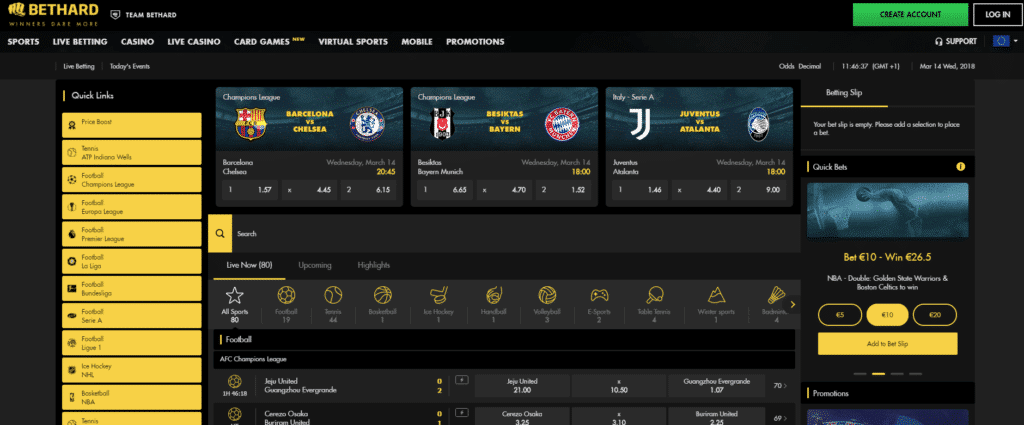Viewport: 1024px width, 425px height.
Task: Click the search magnifier icon
Action: tap(220, 234)
